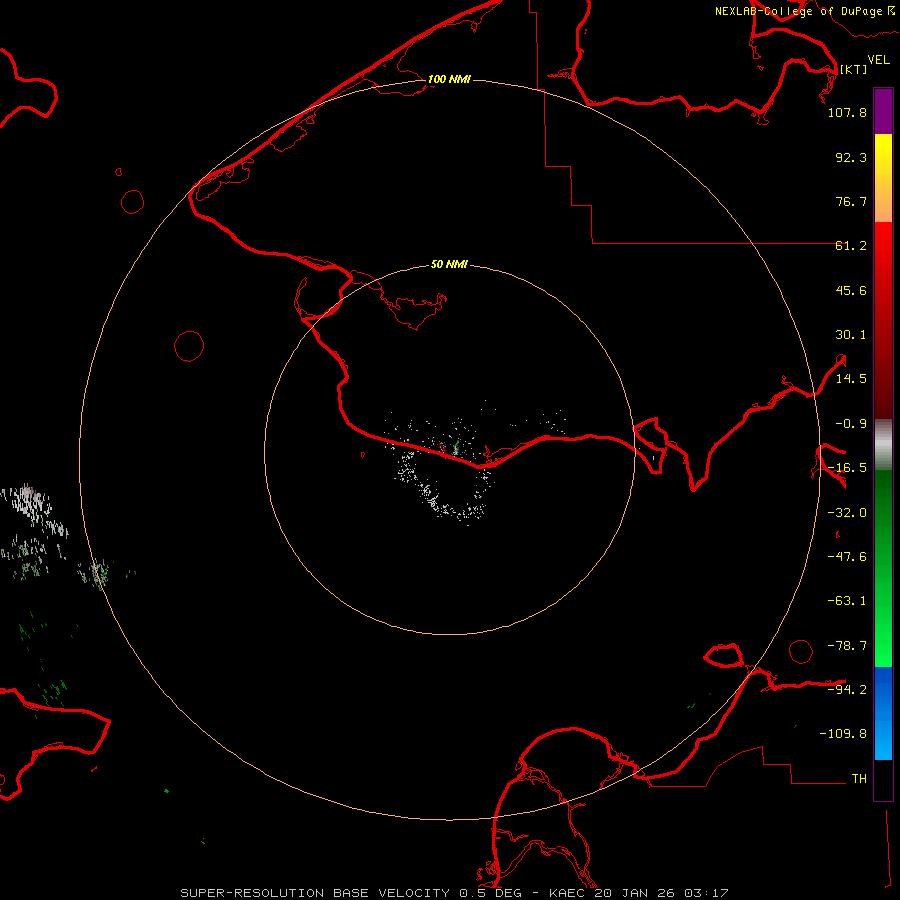Image resolution: width=900 pixels, height=900 pixels.
Task: Click the TH legend label
Action: 859,779
